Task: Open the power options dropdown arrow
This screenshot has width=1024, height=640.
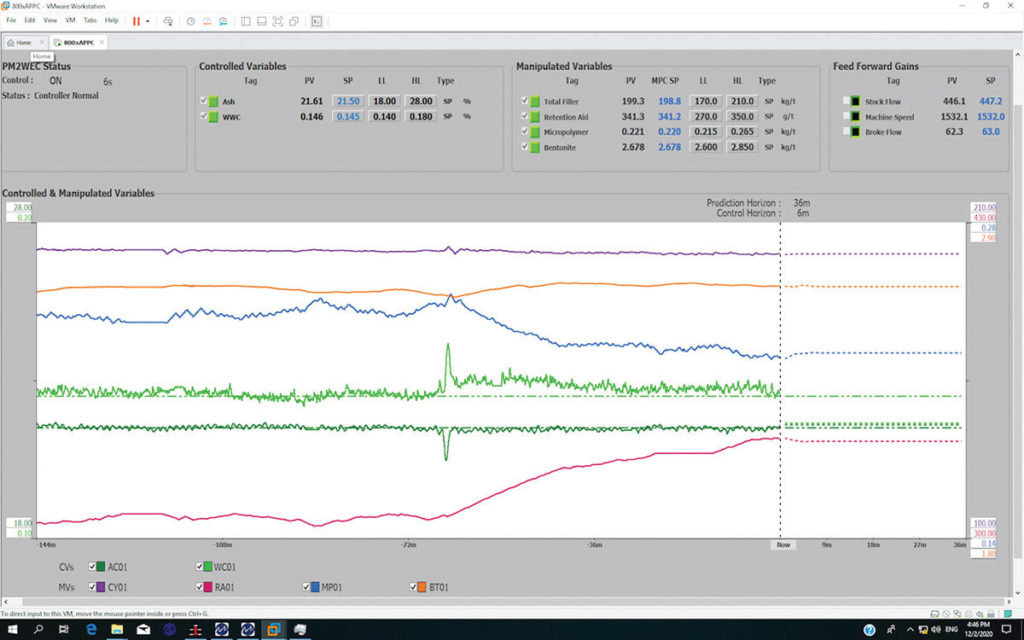Action: tap(148, 20)
